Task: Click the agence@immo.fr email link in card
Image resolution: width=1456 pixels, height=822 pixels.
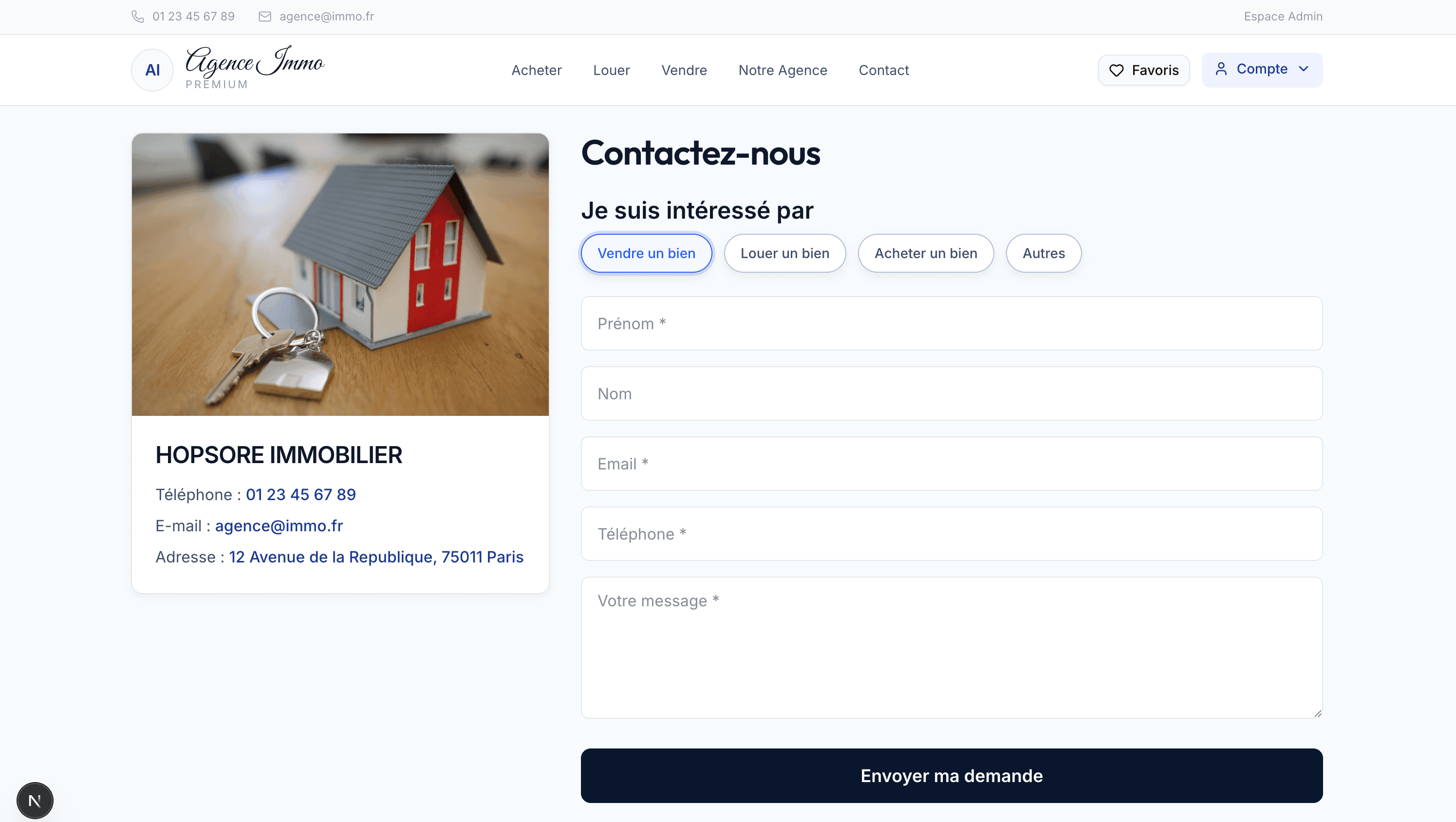Action: (x=279, y=525)
